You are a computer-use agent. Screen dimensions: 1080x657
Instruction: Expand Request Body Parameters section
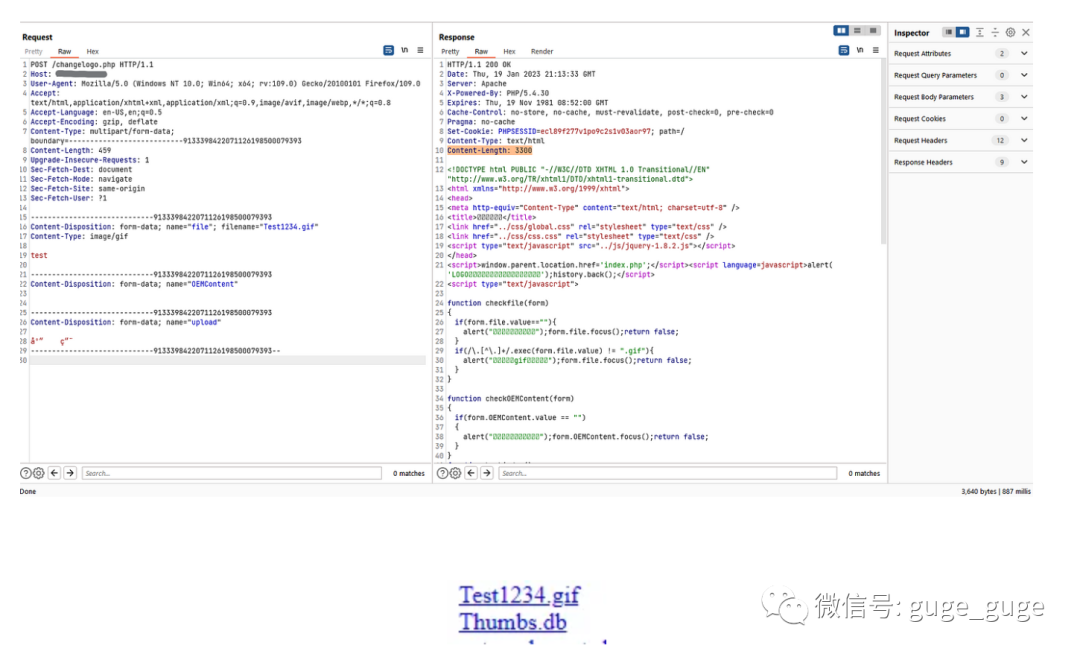point(1024,97)
